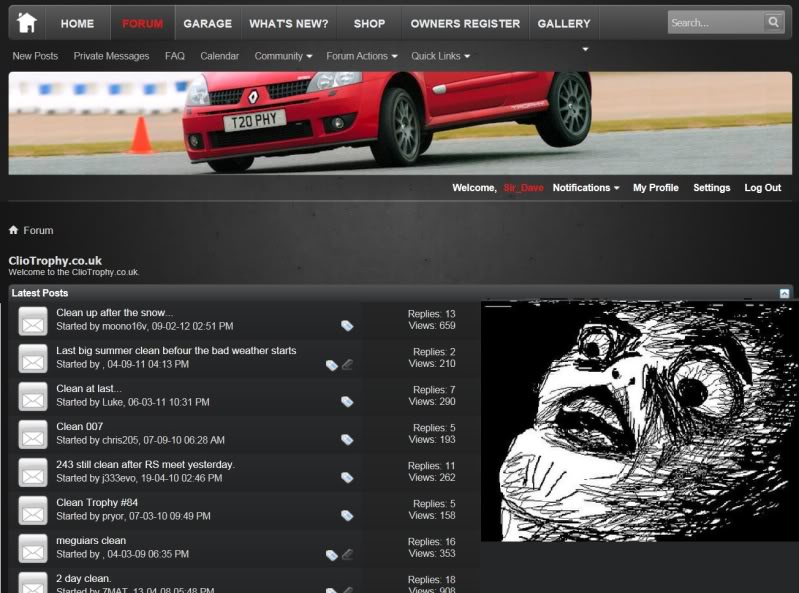Click the search magnifier icon

(x=774, y=22)
